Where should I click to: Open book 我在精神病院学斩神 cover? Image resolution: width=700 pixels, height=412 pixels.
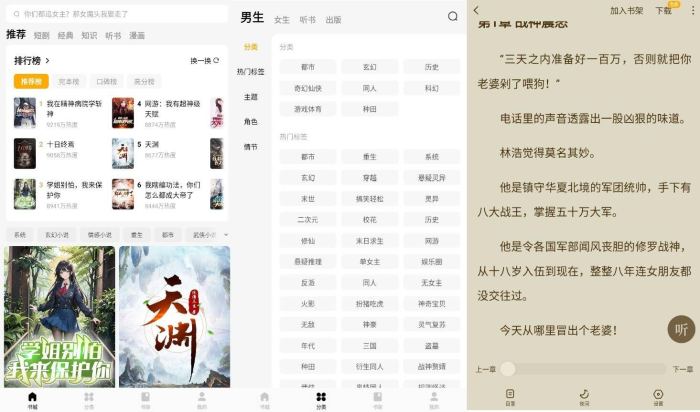point(25,113)
